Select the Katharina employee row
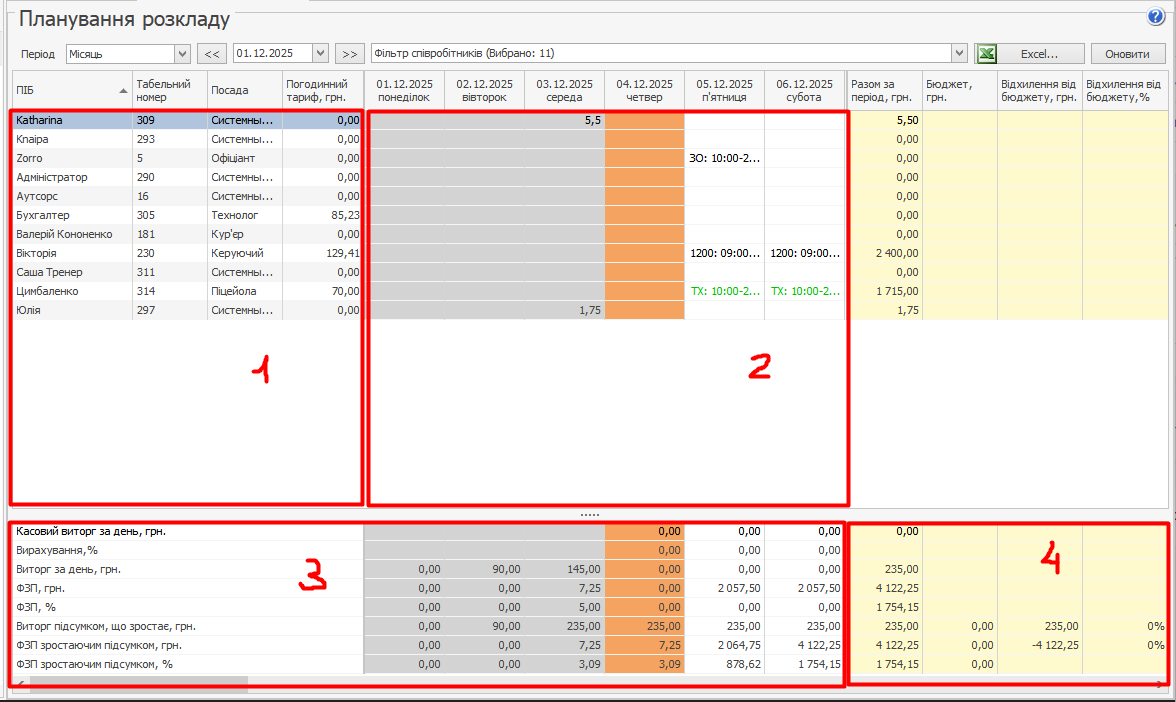Viewport: 1176px width, 702px height. [70, 120]
